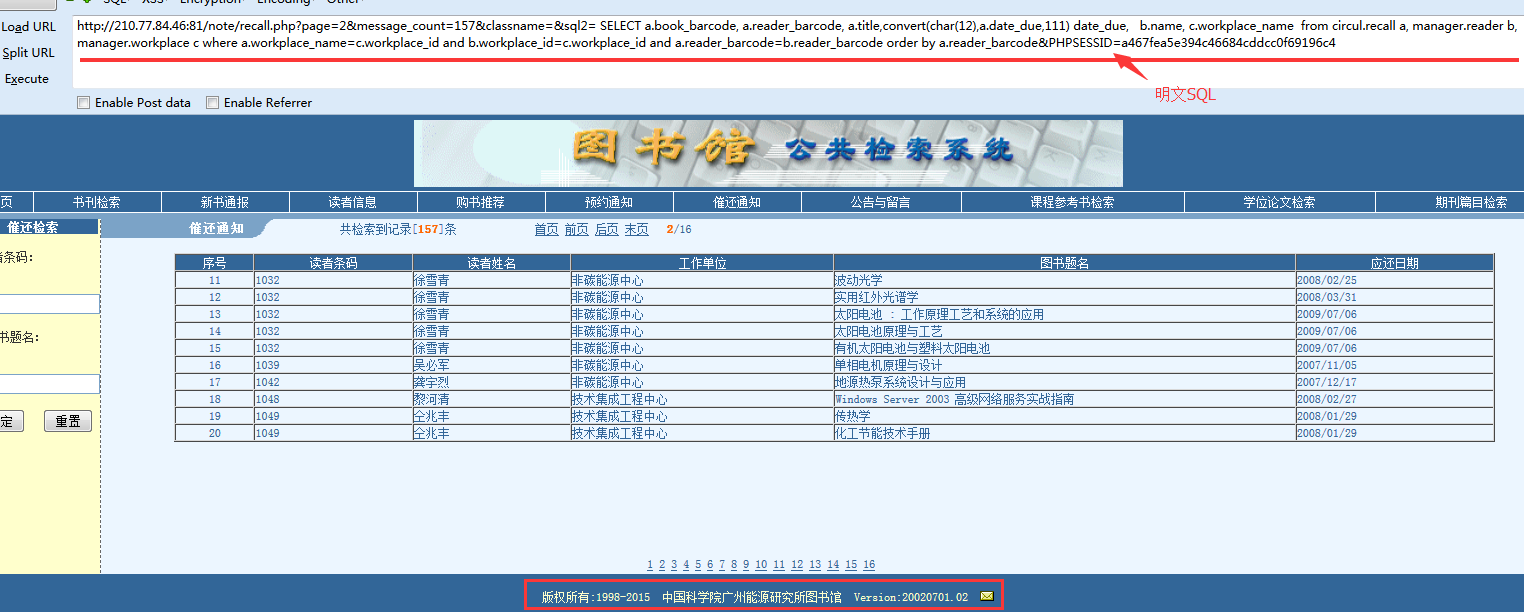Go to 末页 last page link
Screen dimensions: 1524x612
click(x=636, y=230)
